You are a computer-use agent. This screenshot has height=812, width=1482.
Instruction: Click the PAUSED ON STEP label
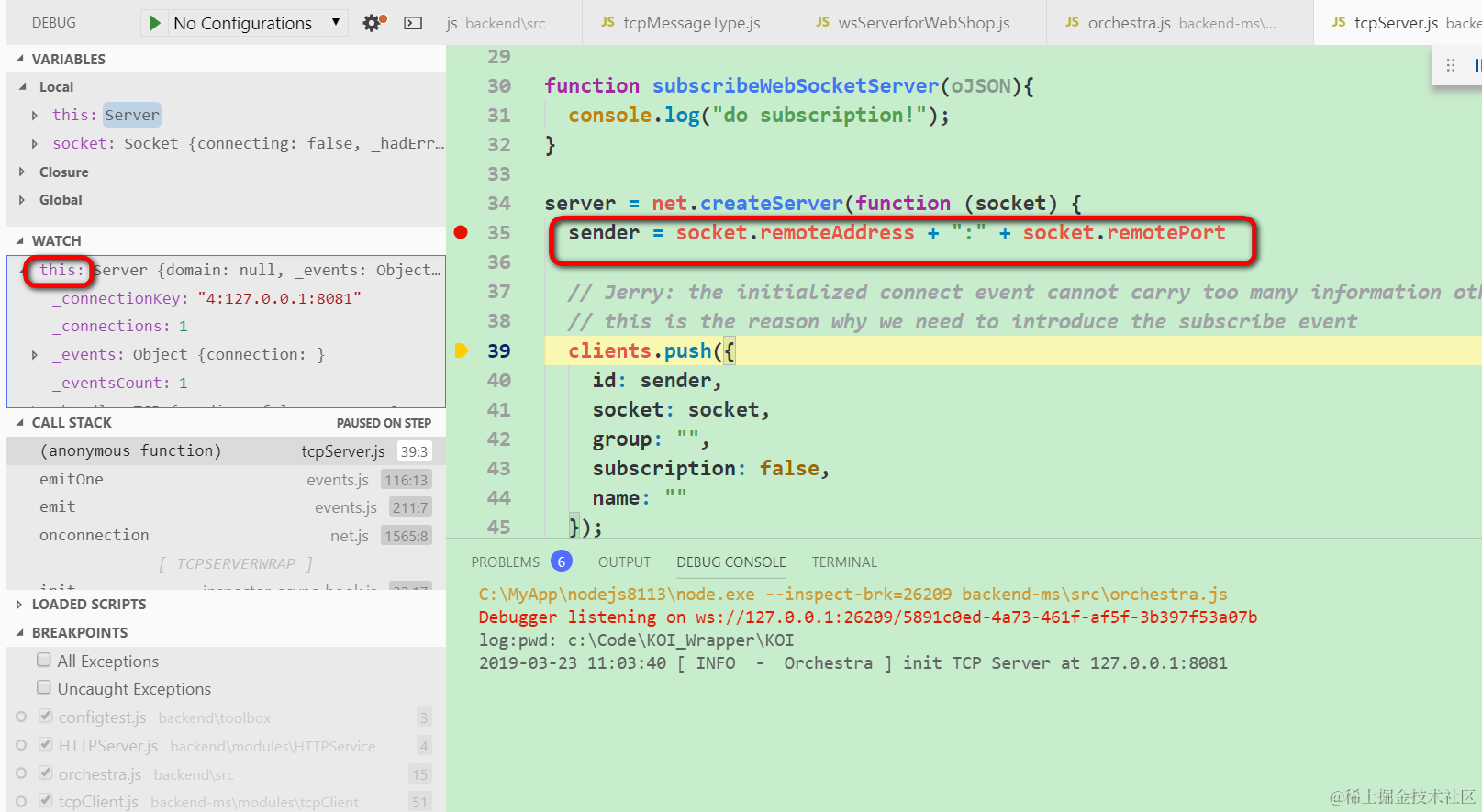pyautogui.click(x=384, y=423)
